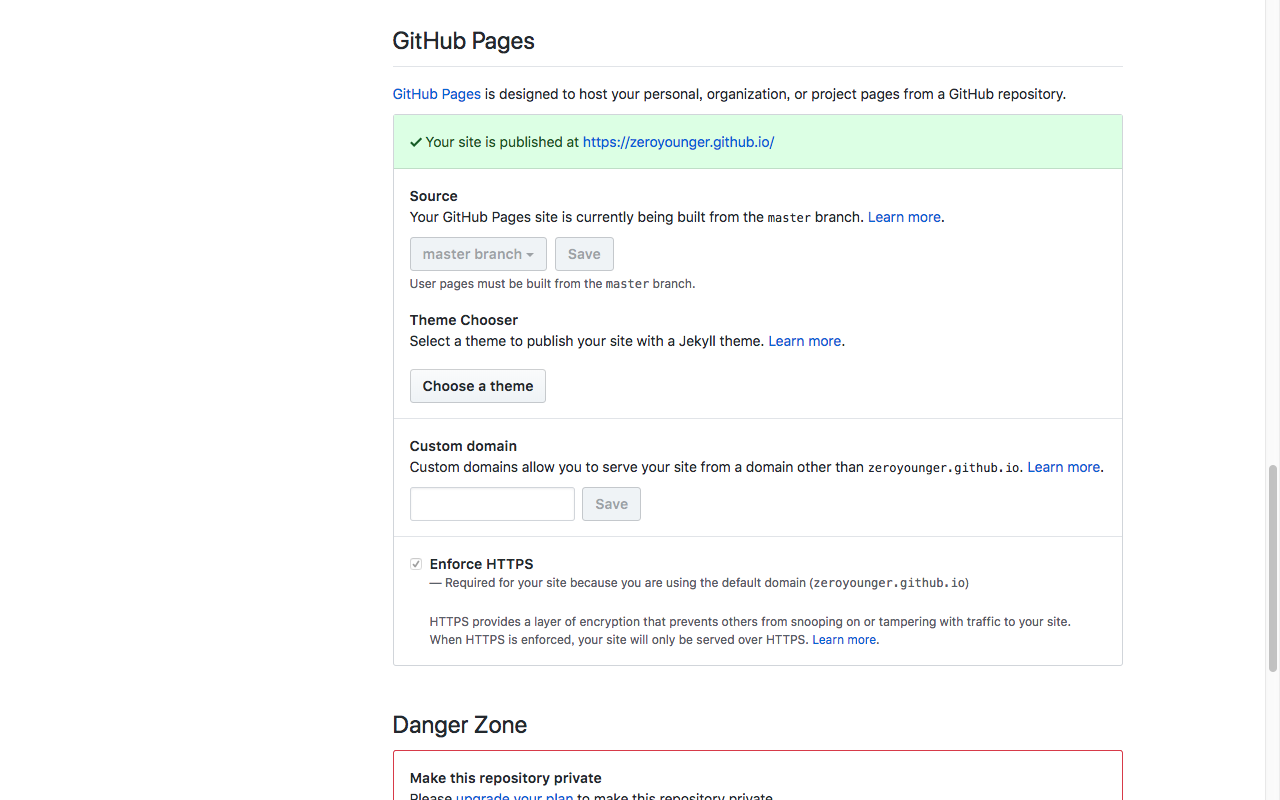Click the Source heading text
The height and width of the screenshot is (800, 1280).
433,196
